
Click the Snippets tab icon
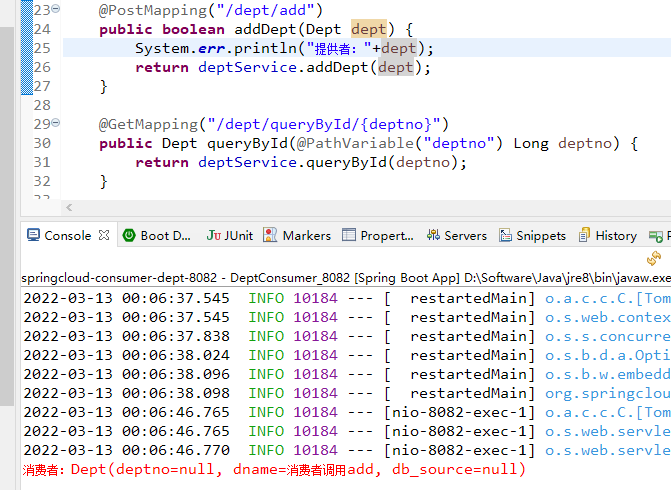[505, 235]
